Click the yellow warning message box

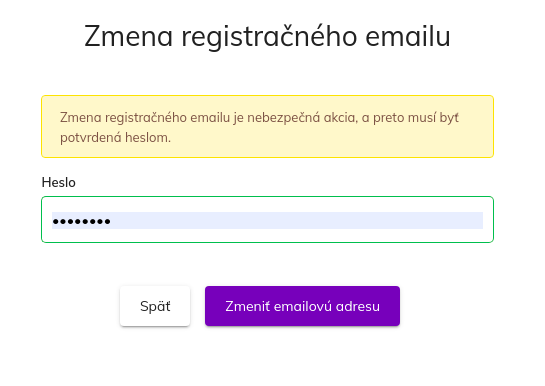[x=267, y=126]
